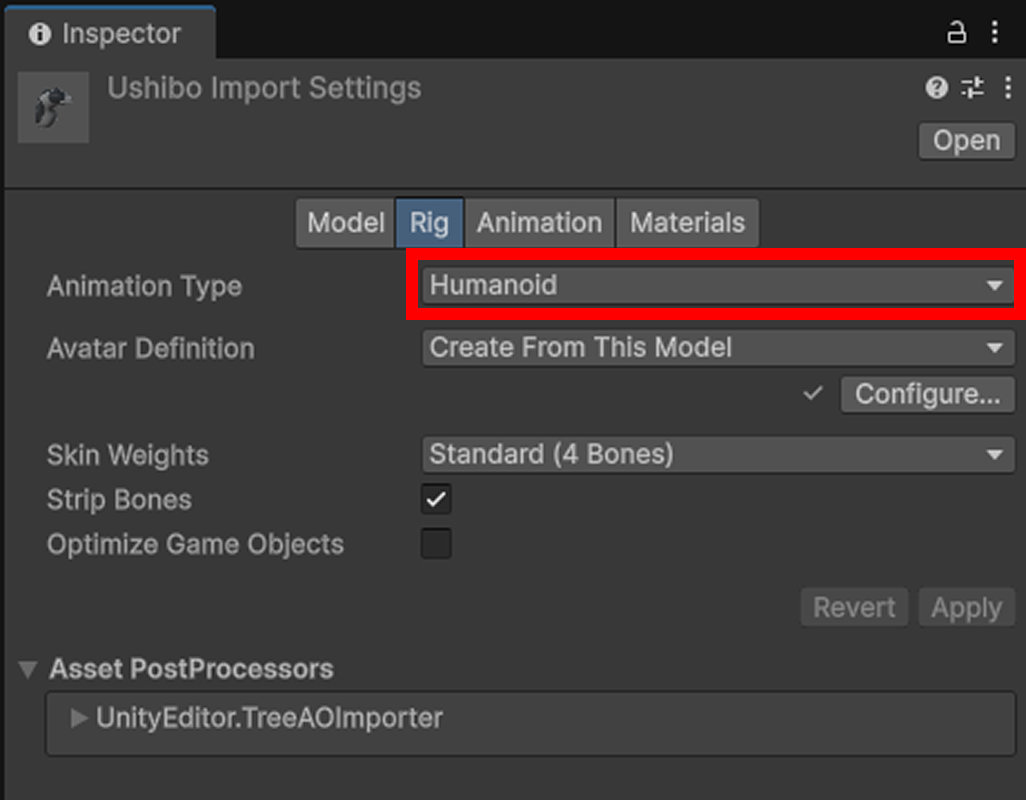1026x800 pixels.
Task: Open the Inspector tab kebab menu
Action: coord(995,32)
